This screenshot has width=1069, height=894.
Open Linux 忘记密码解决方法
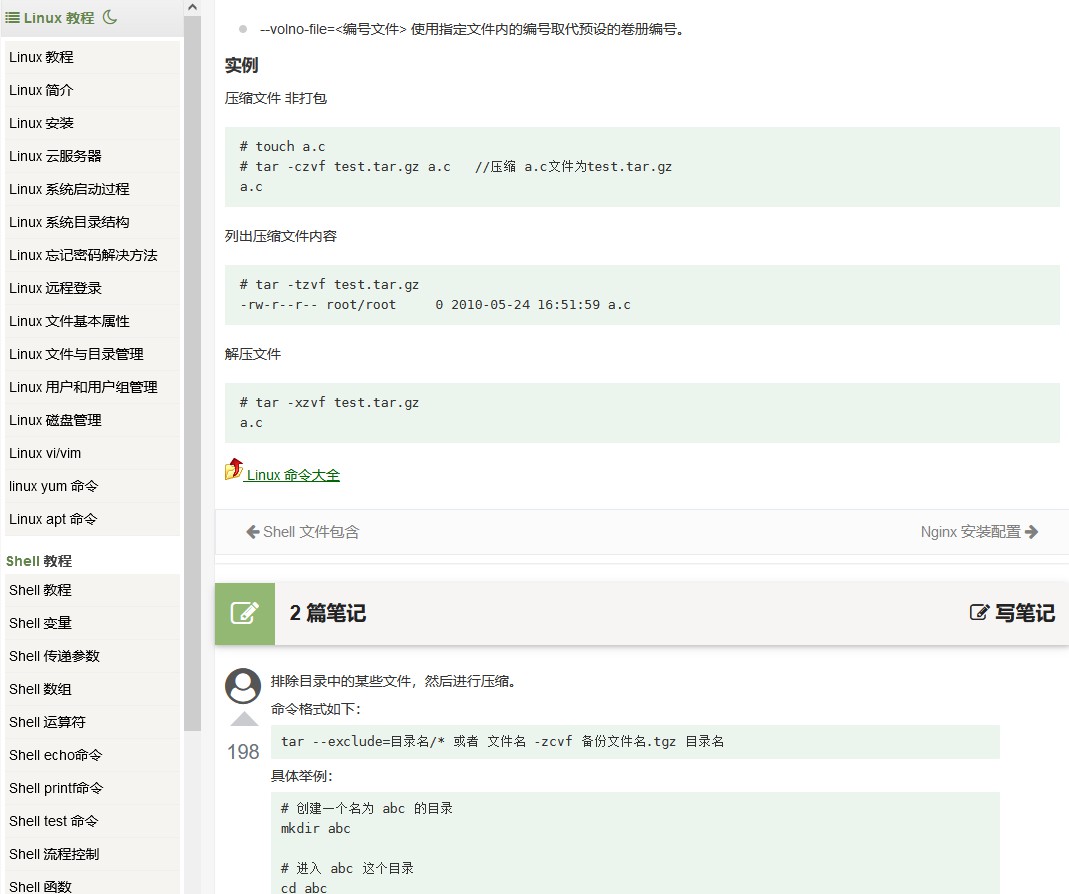93,255
